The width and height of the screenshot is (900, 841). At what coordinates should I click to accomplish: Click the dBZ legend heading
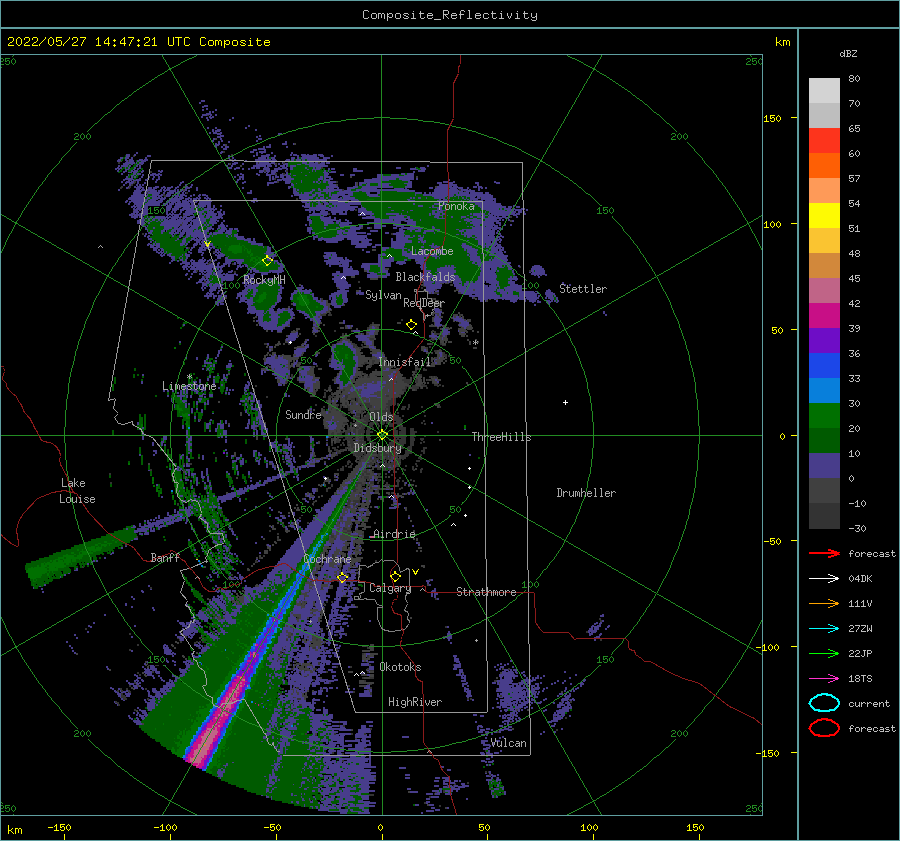(848, 53)
